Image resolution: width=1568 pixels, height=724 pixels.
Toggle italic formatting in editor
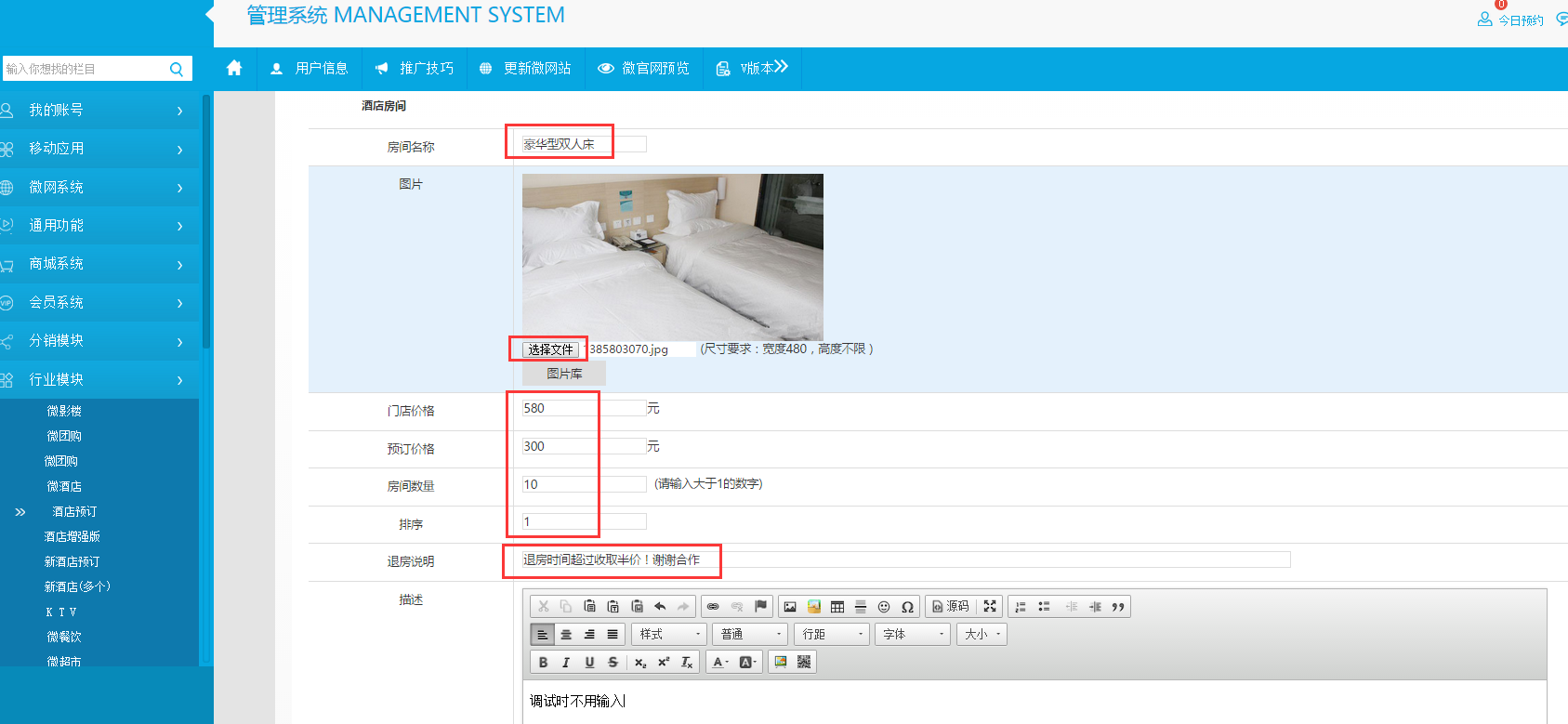[x=566, y=663]
